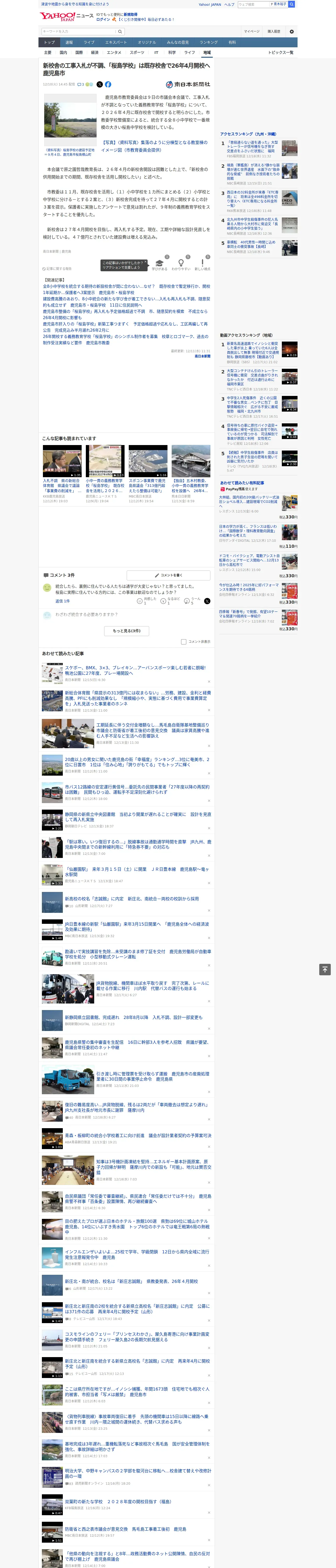The image size is (336, 1568).
Task: Select the スポーツ category
Action: click(137, 53)
